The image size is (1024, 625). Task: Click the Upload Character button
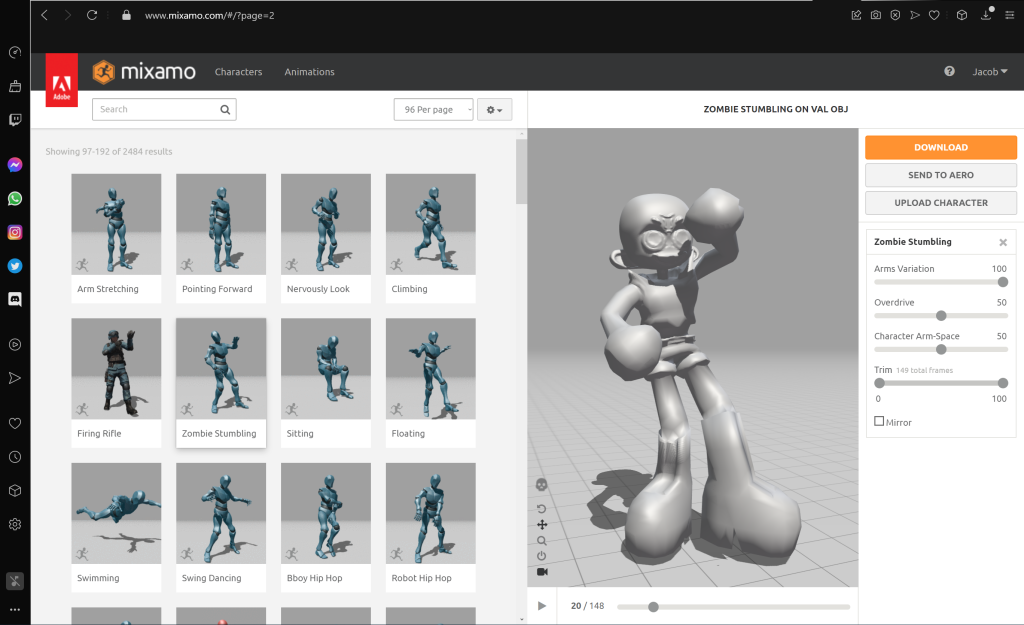tap(940, 203)
